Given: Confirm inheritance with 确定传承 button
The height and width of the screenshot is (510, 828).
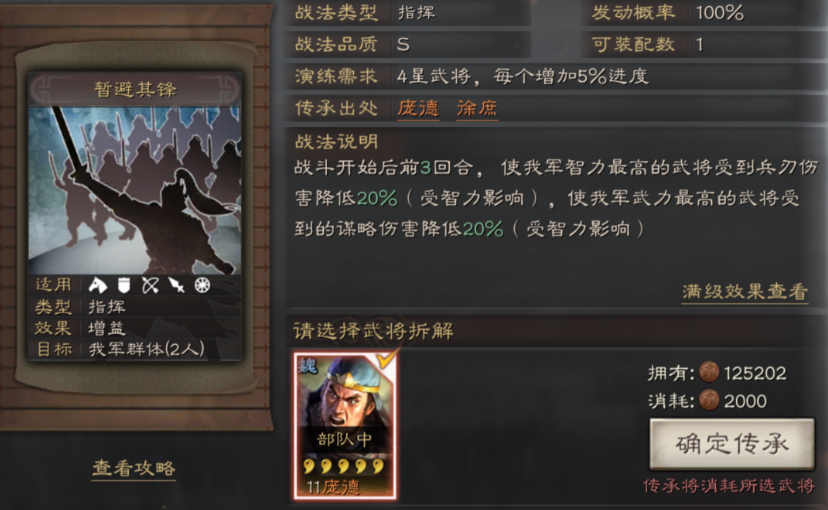Looking at the screenshot, I should pos(732,444).
